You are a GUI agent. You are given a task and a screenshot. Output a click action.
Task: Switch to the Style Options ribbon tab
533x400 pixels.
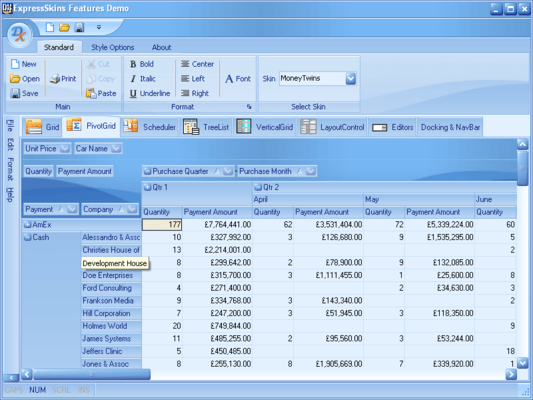113,48
